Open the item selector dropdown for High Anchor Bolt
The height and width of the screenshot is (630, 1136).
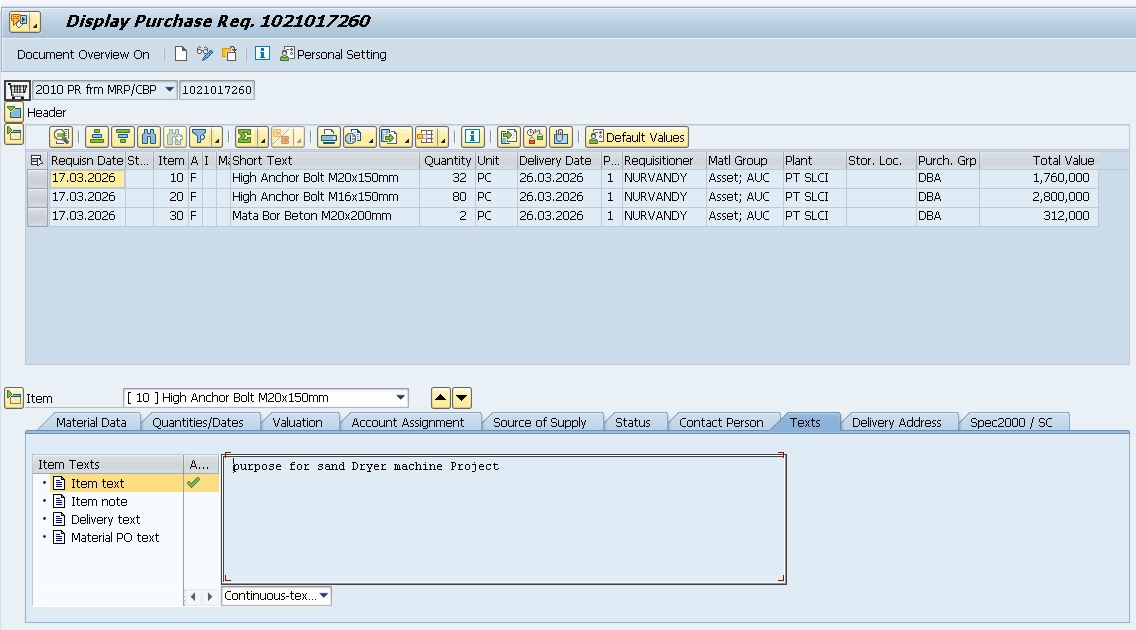click(x=400, y=398)
